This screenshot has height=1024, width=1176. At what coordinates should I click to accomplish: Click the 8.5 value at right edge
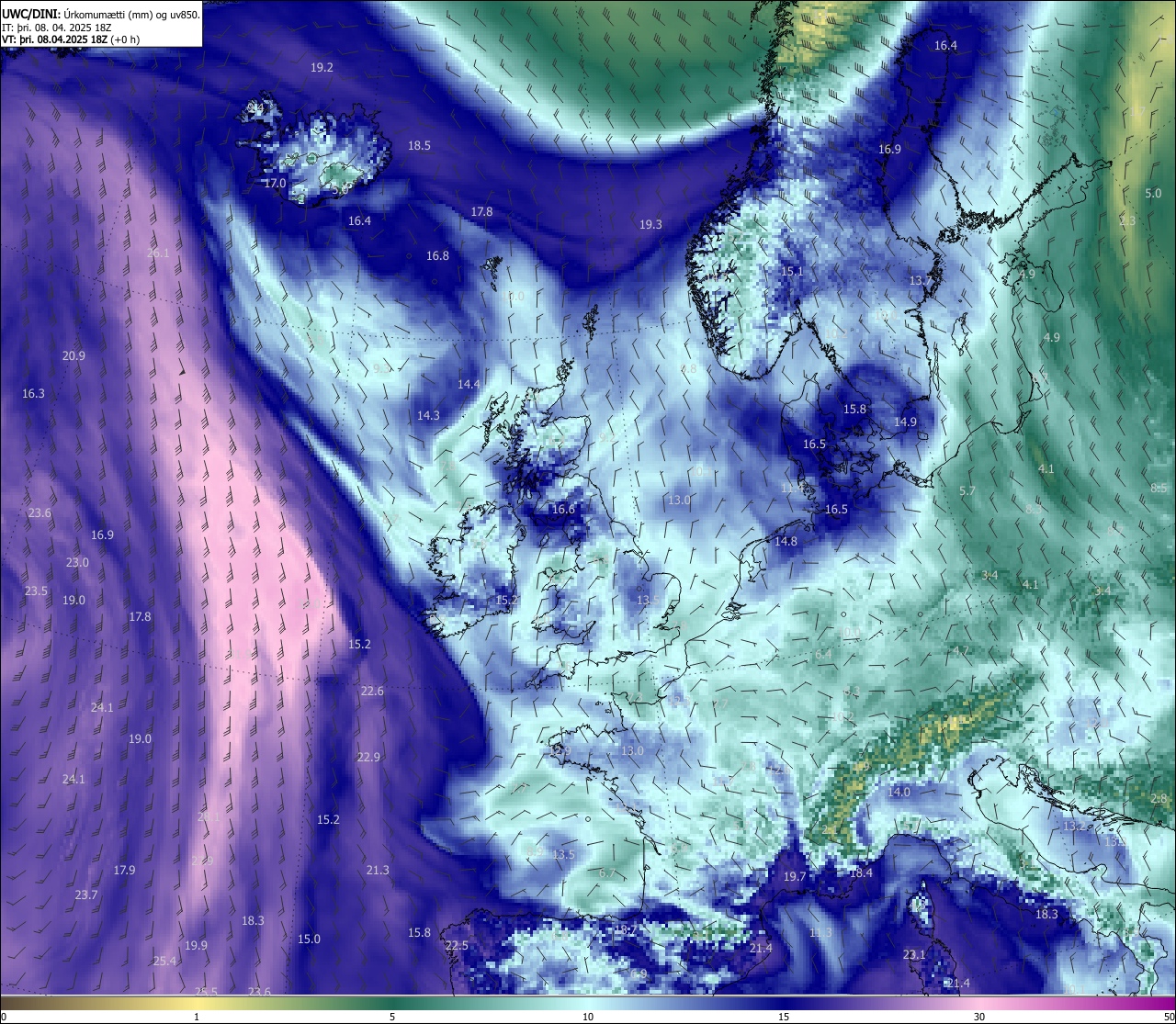pos(1159,489)
